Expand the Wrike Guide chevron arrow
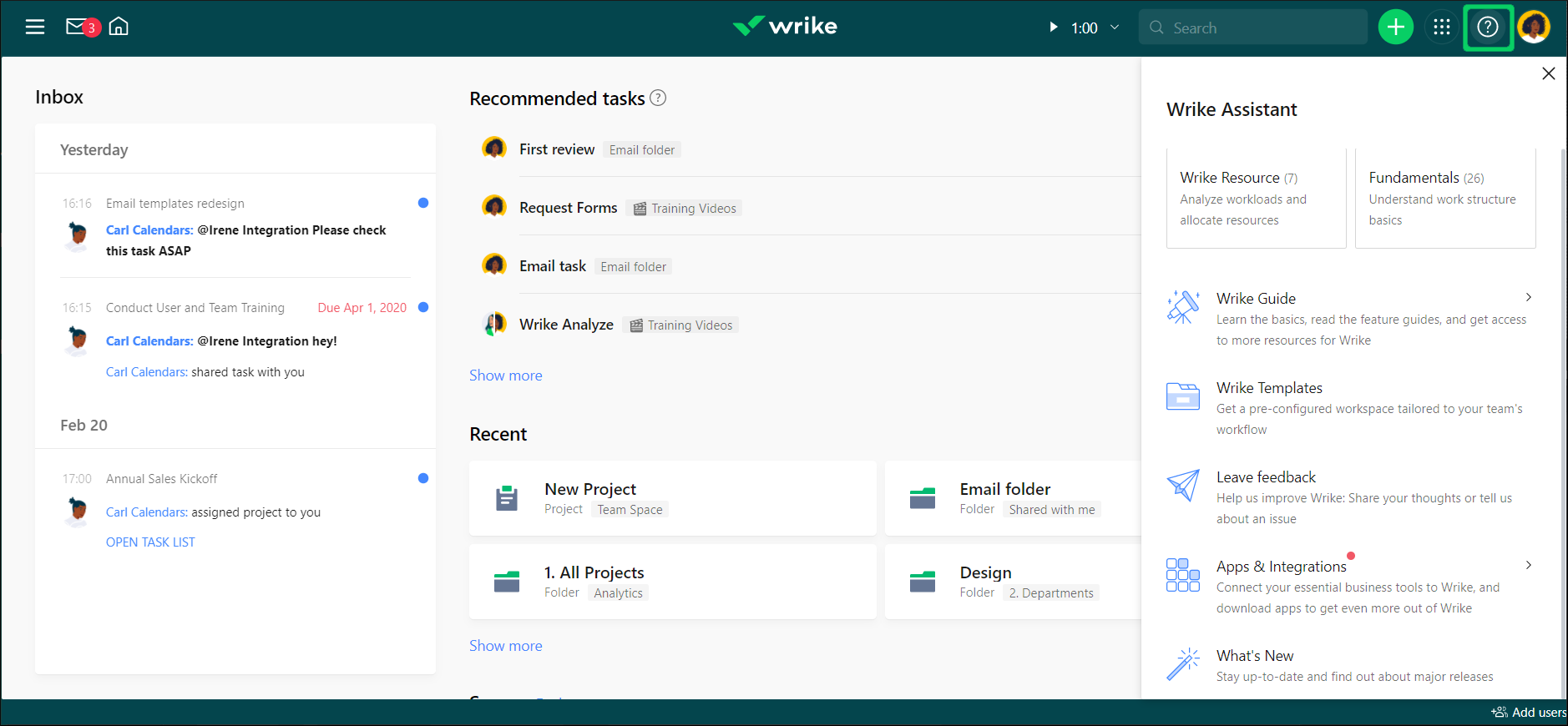This screenshot has height=726, width=1568. click(x=1529, y=297)
